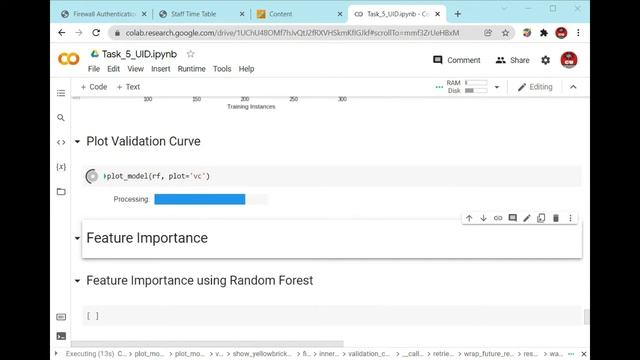The height and width of the screenshot is (360, 640).
Task: Open the View menu
Action: (x=136, y=69)
